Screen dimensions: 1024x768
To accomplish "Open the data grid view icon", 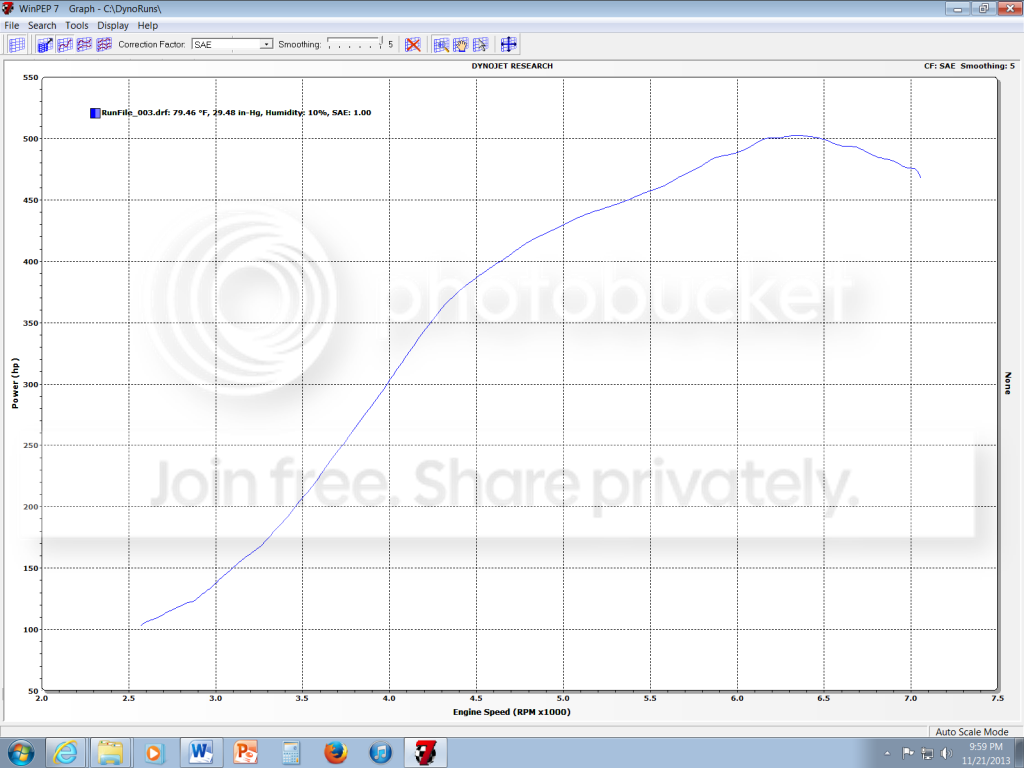I will [16, 45].
